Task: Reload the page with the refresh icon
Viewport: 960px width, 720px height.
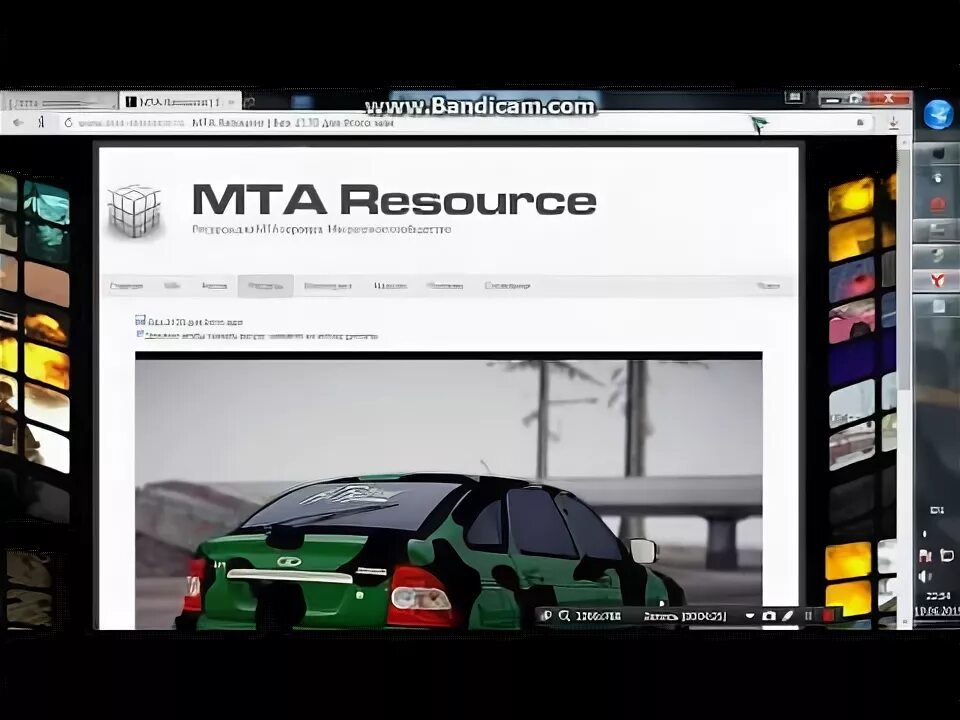Action: pos(68,122)
